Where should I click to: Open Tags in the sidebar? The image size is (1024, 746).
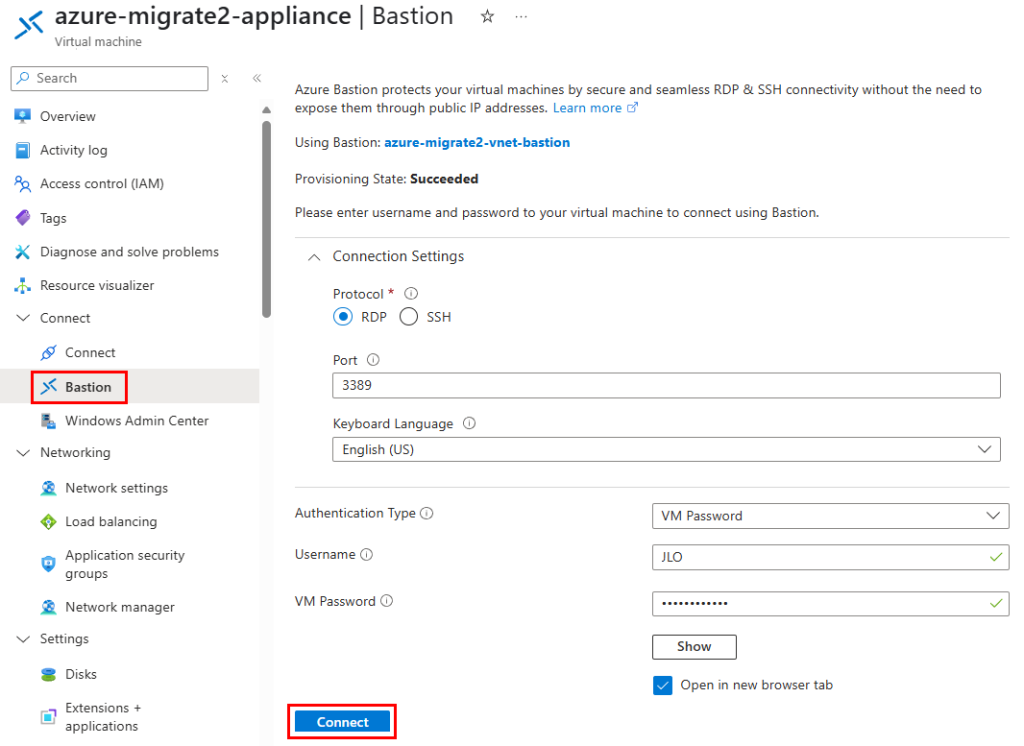coord(53,218)
